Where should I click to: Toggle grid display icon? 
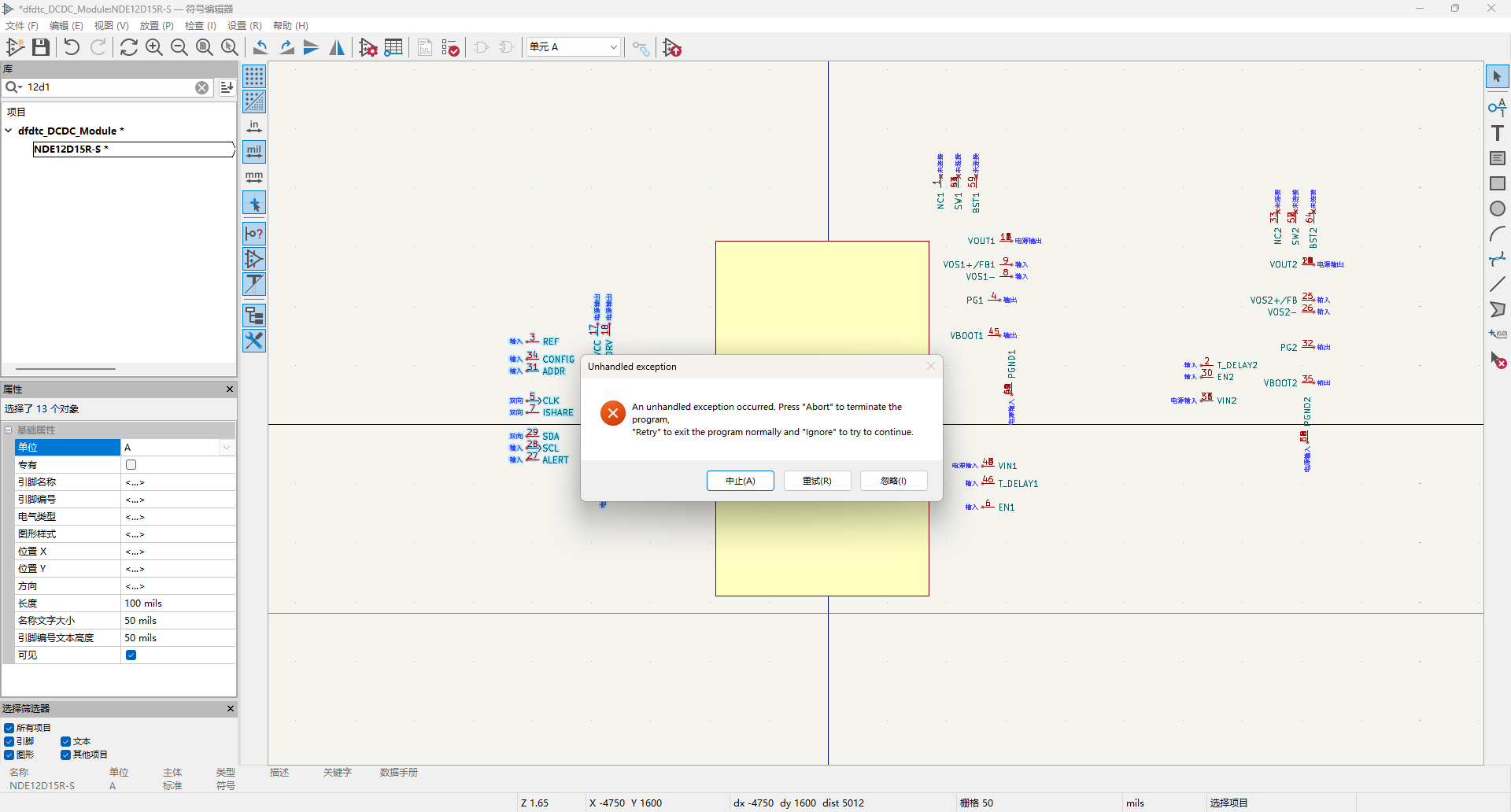coord(254,76)
